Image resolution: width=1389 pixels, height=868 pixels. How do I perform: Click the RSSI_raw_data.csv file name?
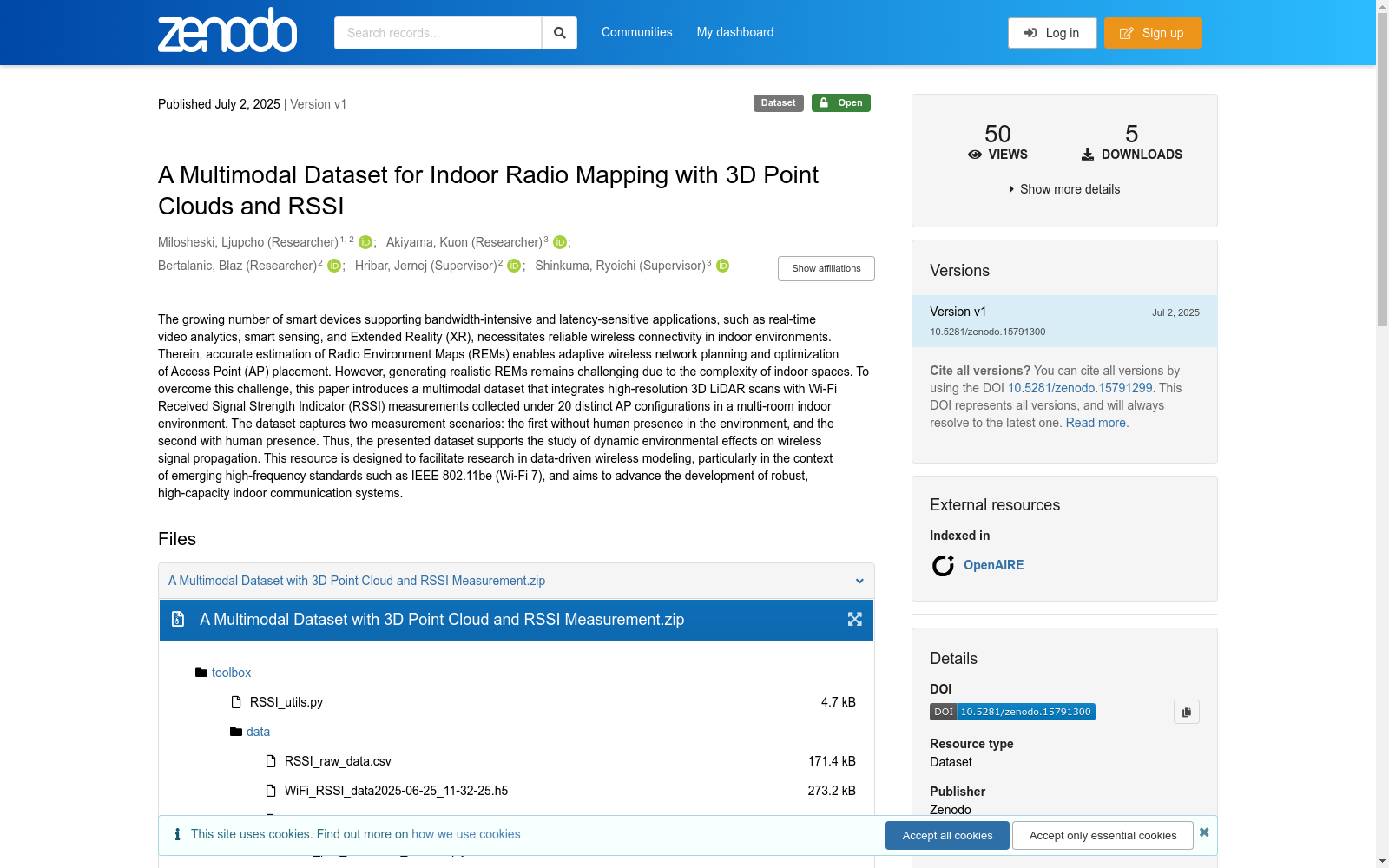pos(338,761)
